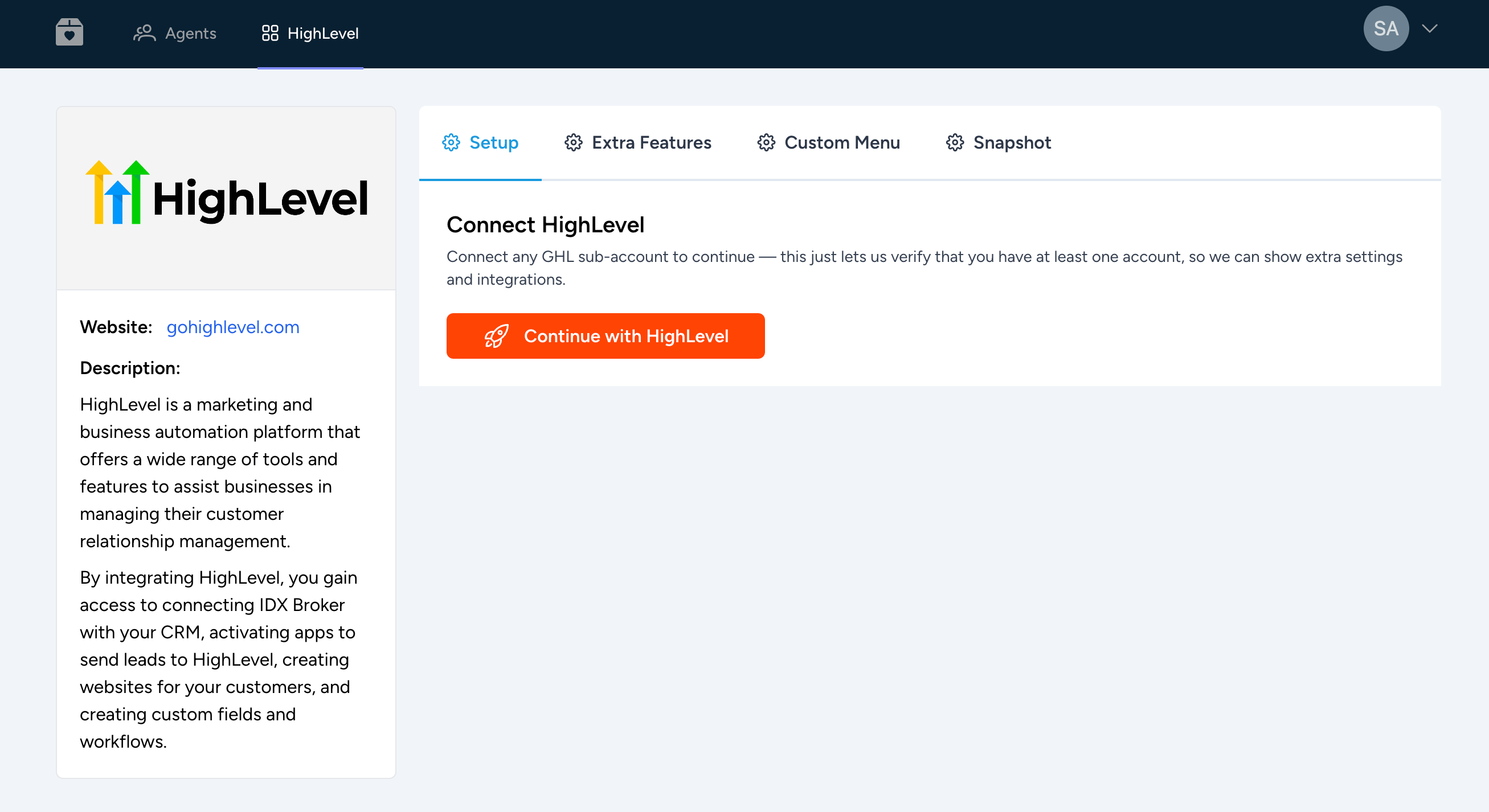Click the Connect HighLevel heading
Screen dimensions: 1489x812
point(545,225)
